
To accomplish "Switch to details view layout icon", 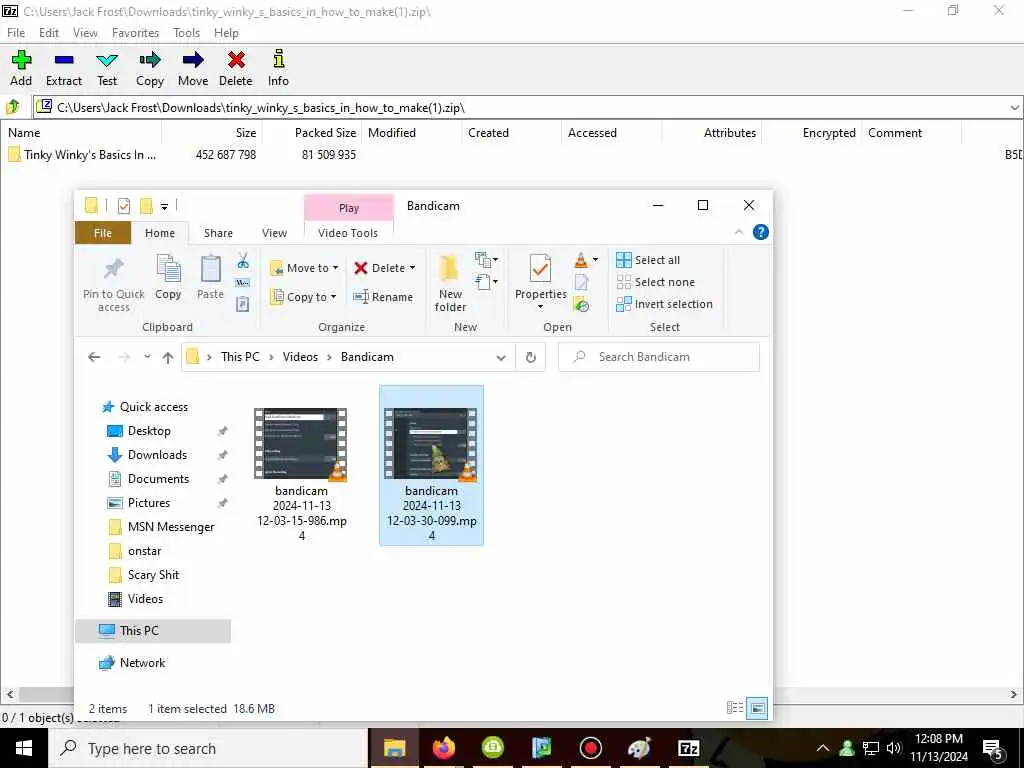I will pos(735,708).
